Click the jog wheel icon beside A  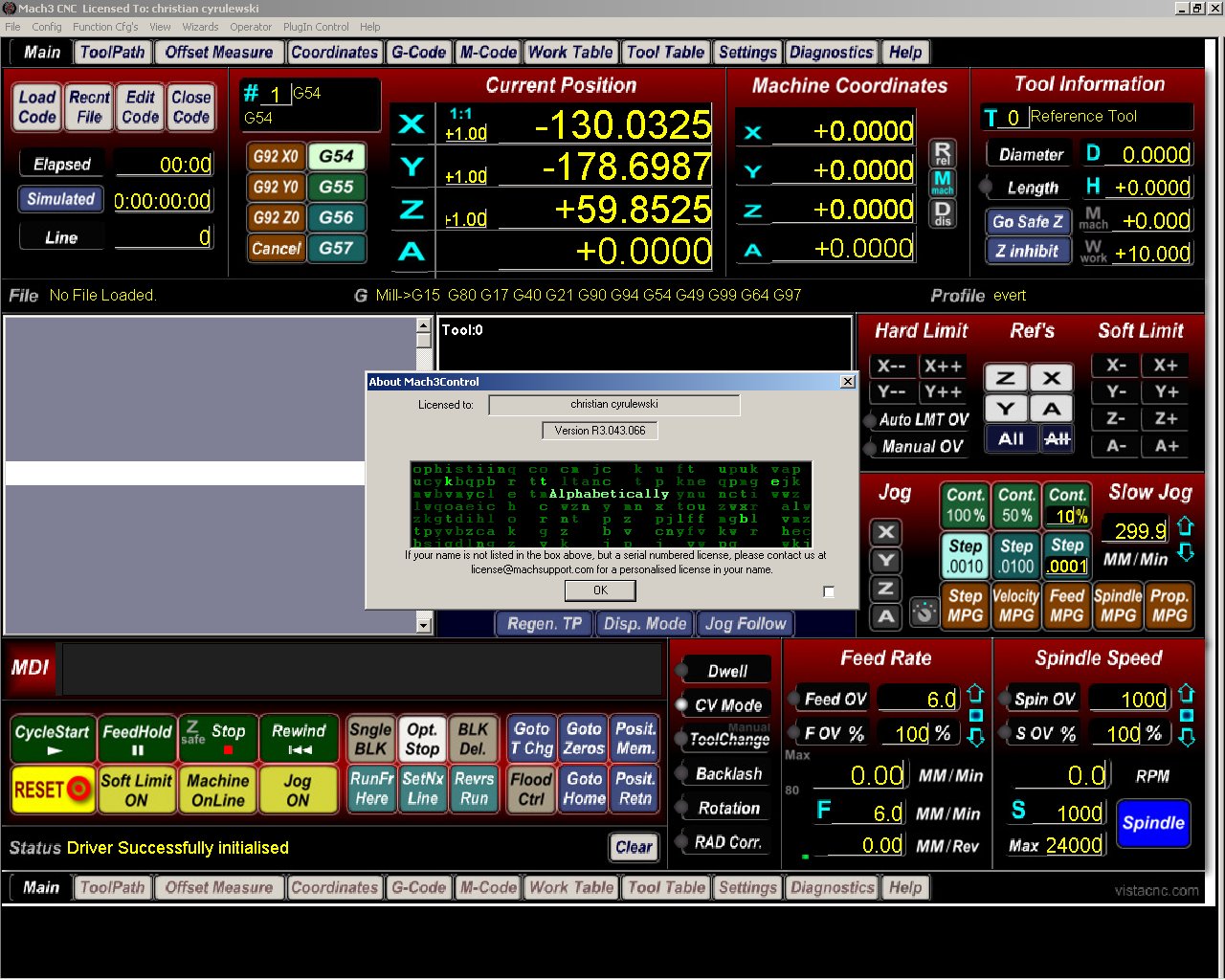click(924, 612)
